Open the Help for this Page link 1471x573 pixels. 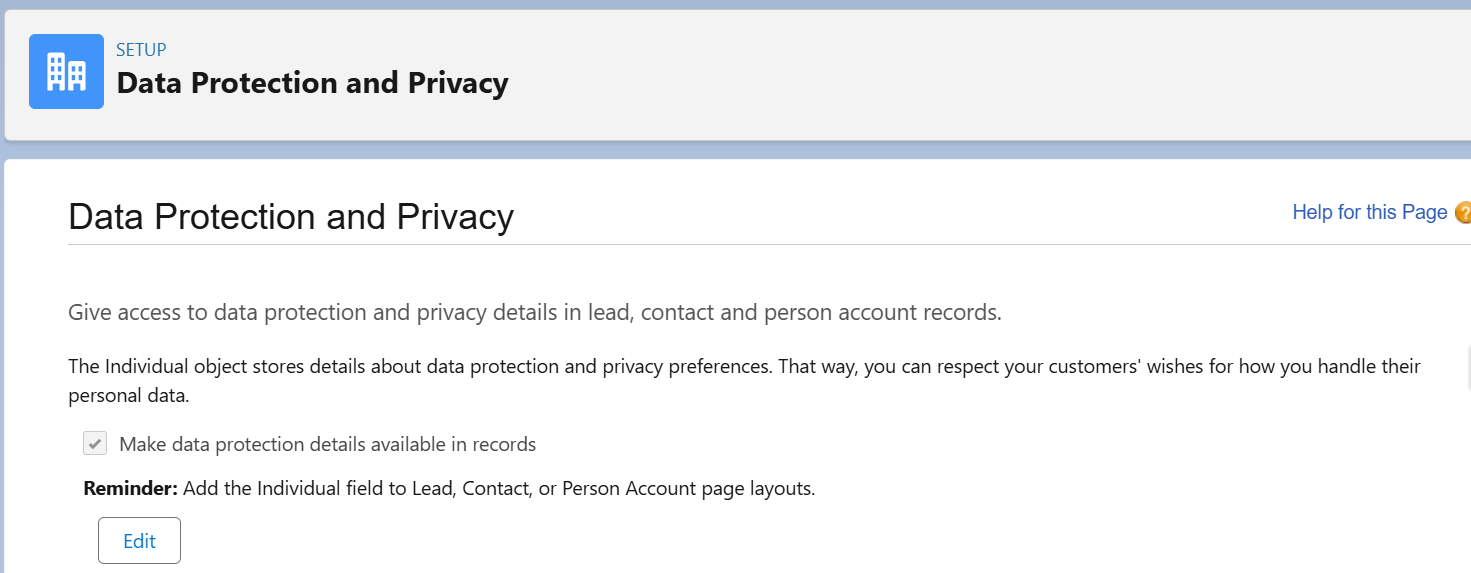[x=1369, y=212]
